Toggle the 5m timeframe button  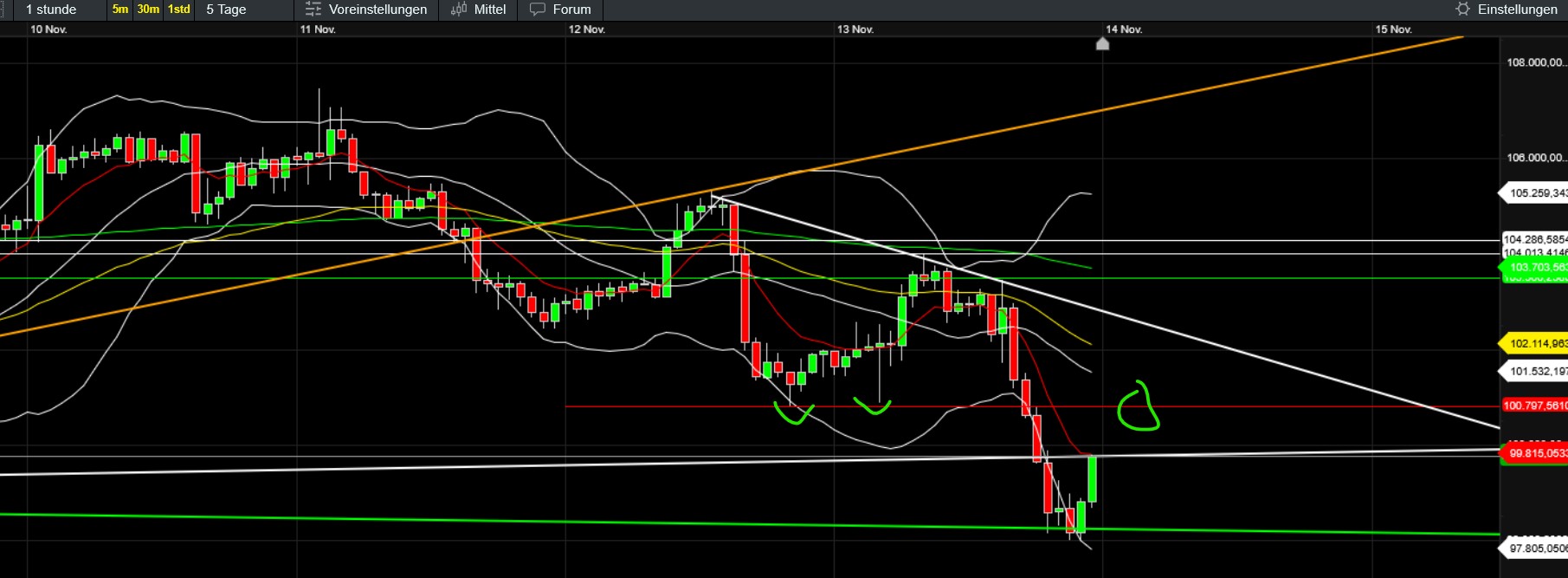(120, 10)
